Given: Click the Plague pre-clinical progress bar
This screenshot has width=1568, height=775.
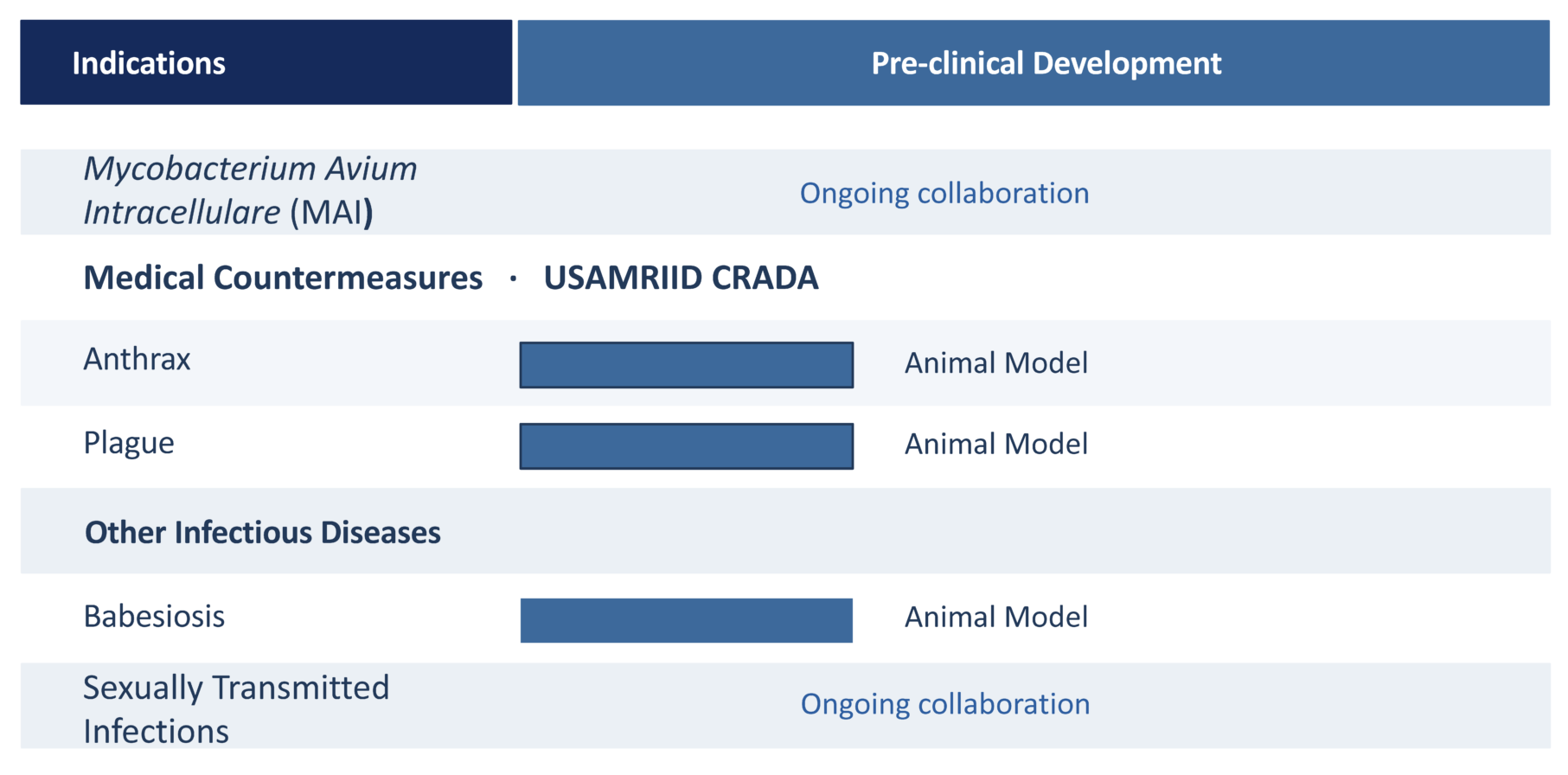Looking at the screenshot, I should pos(686,446).
